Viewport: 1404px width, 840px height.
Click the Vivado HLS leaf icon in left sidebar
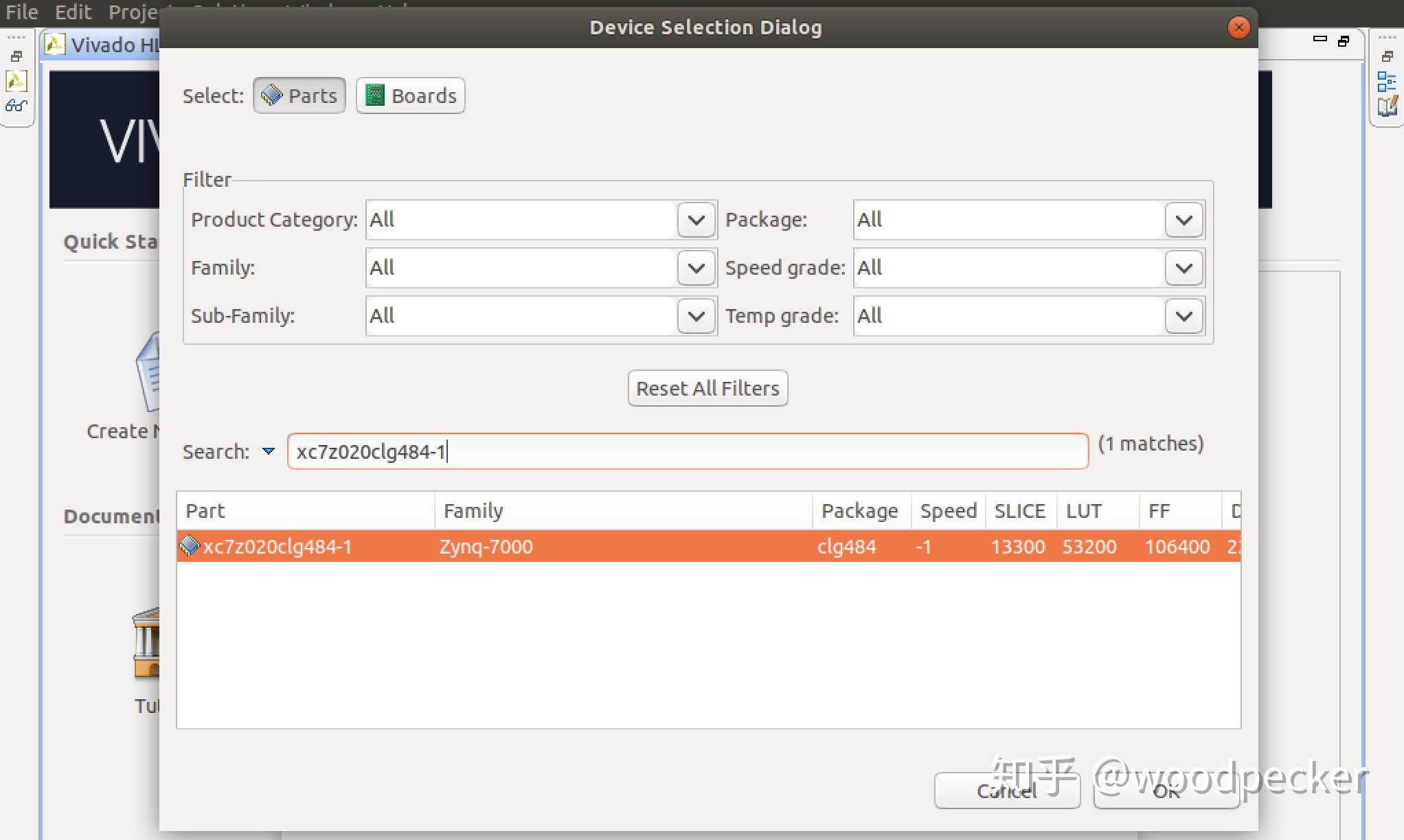[x=16, y=81]
